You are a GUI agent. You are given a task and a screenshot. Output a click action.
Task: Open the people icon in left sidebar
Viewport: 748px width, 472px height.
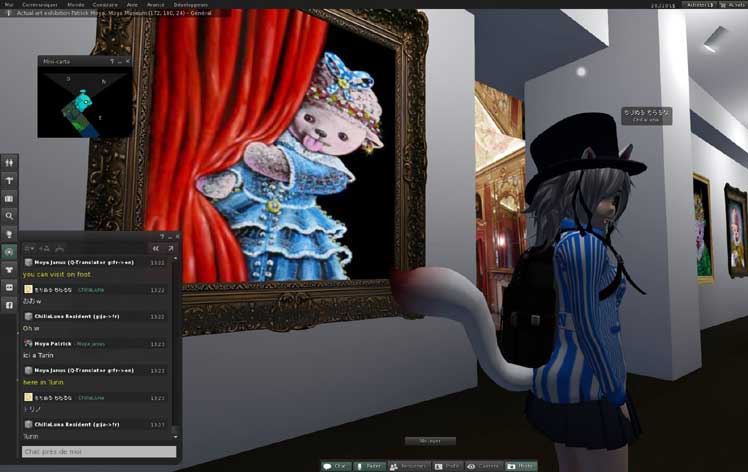click(9, 162)
